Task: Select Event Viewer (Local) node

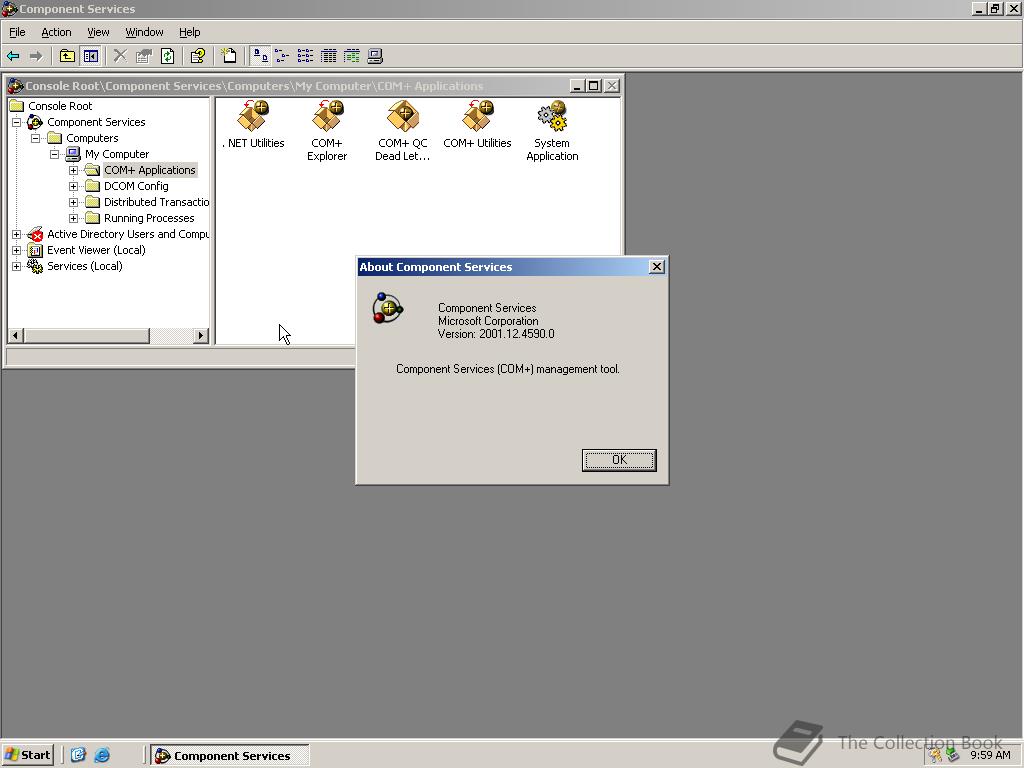Action: tap(96, 250)
